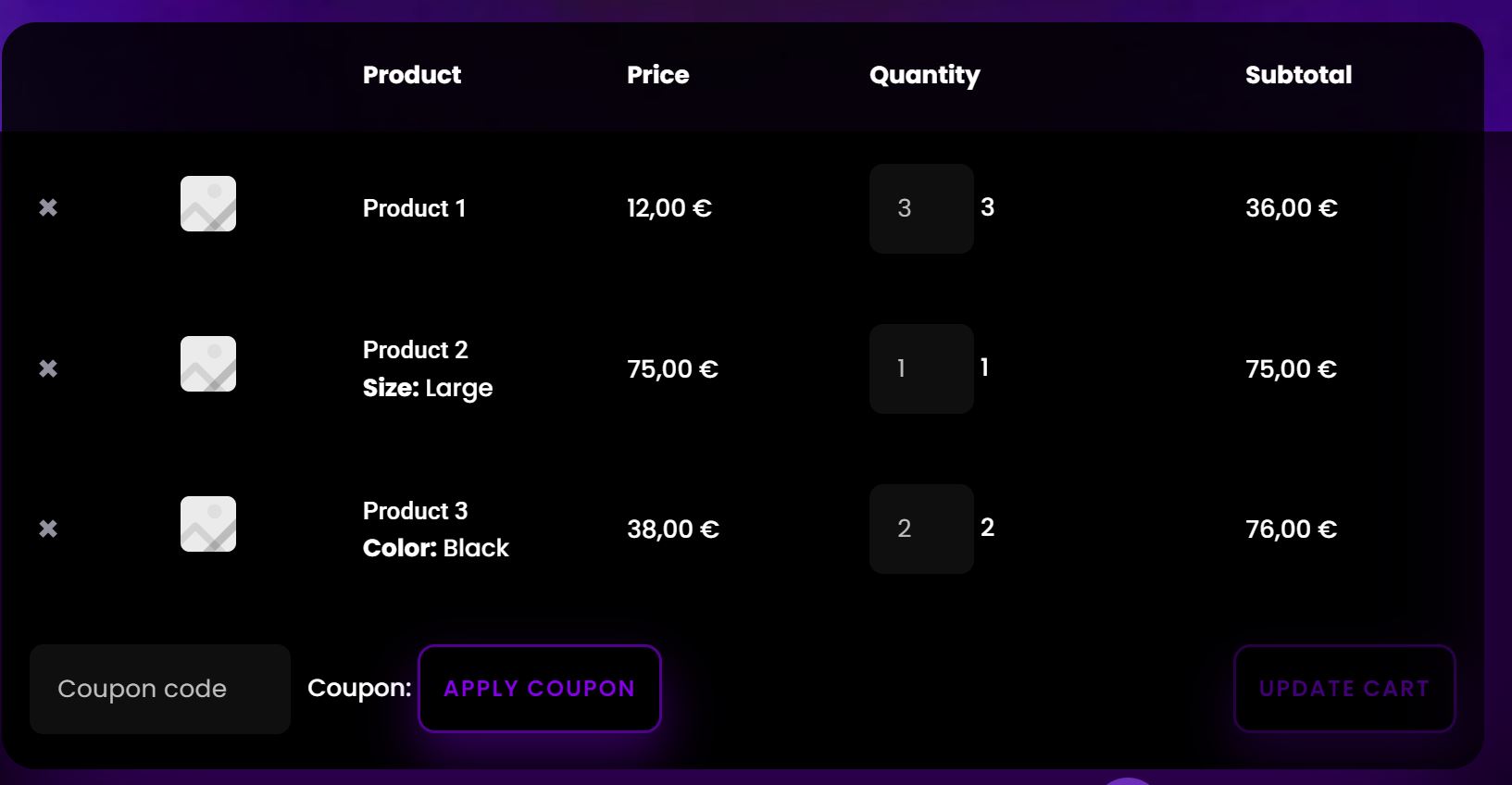Select the quantity field for Product 1
The image size is (1512, 785).
tap(920, 209)
